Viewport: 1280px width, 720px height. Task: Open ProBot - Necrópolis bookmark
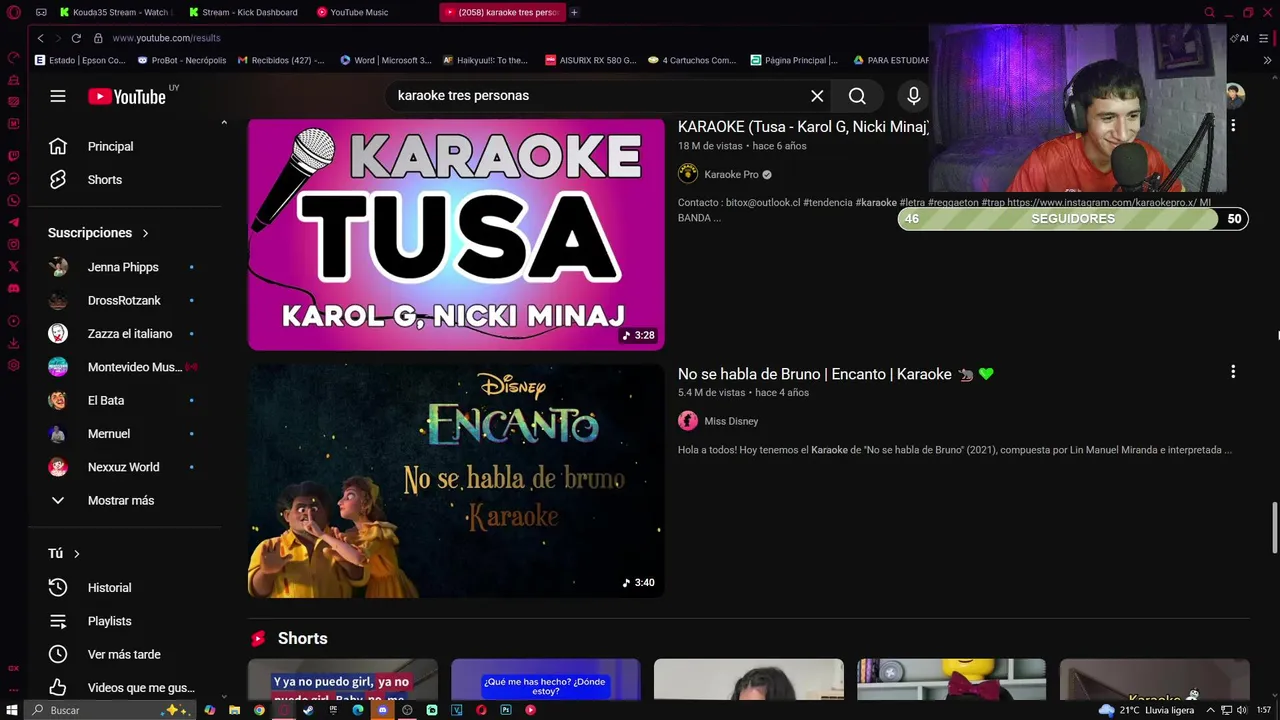click(182, 60)
